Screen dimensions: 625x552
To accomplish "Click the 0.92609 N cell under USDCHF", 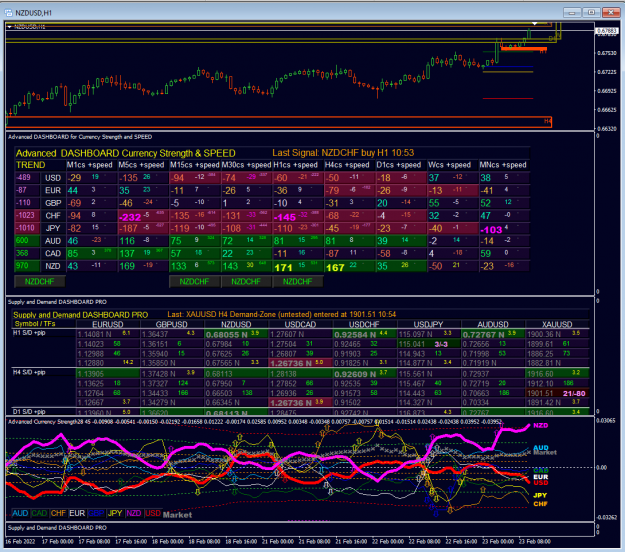I will pos(364,374).
